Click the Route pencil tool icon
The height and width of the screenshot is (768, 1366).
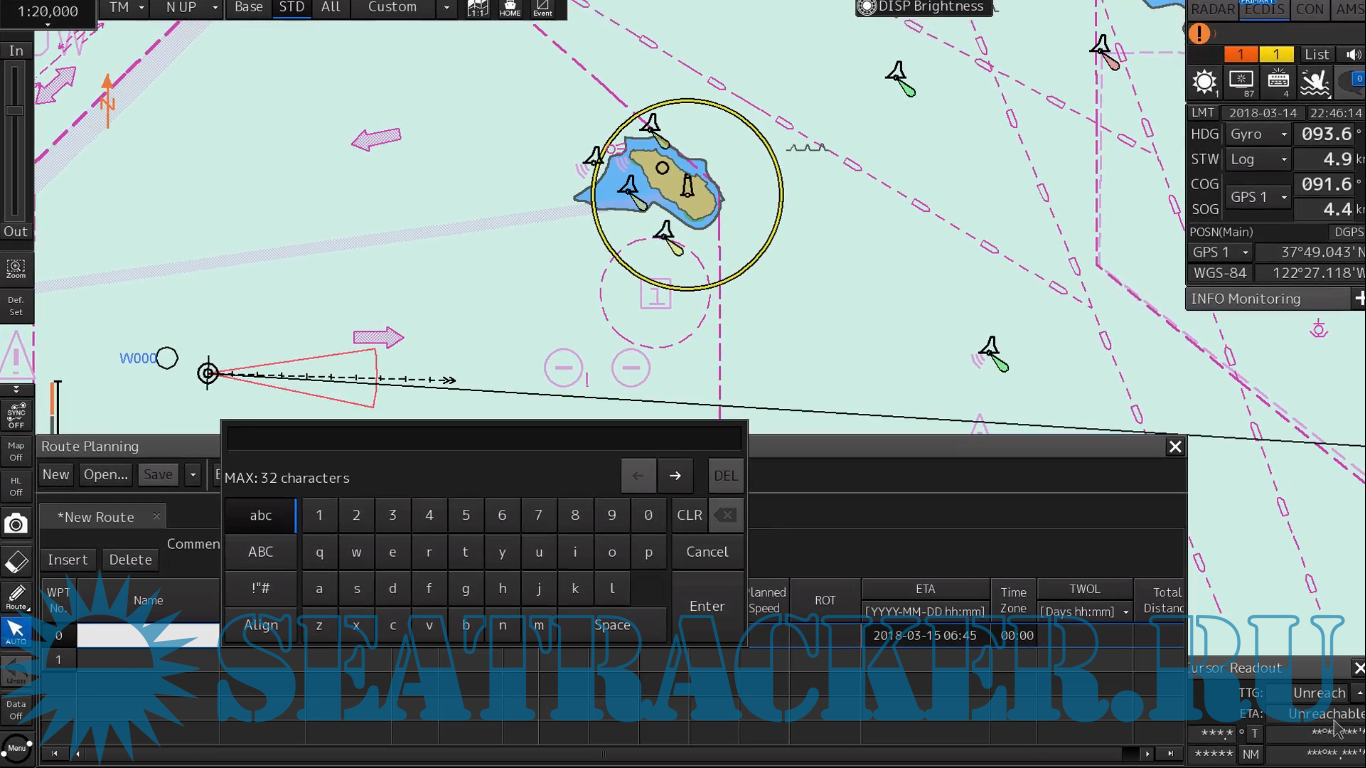(x=16, y=597)
